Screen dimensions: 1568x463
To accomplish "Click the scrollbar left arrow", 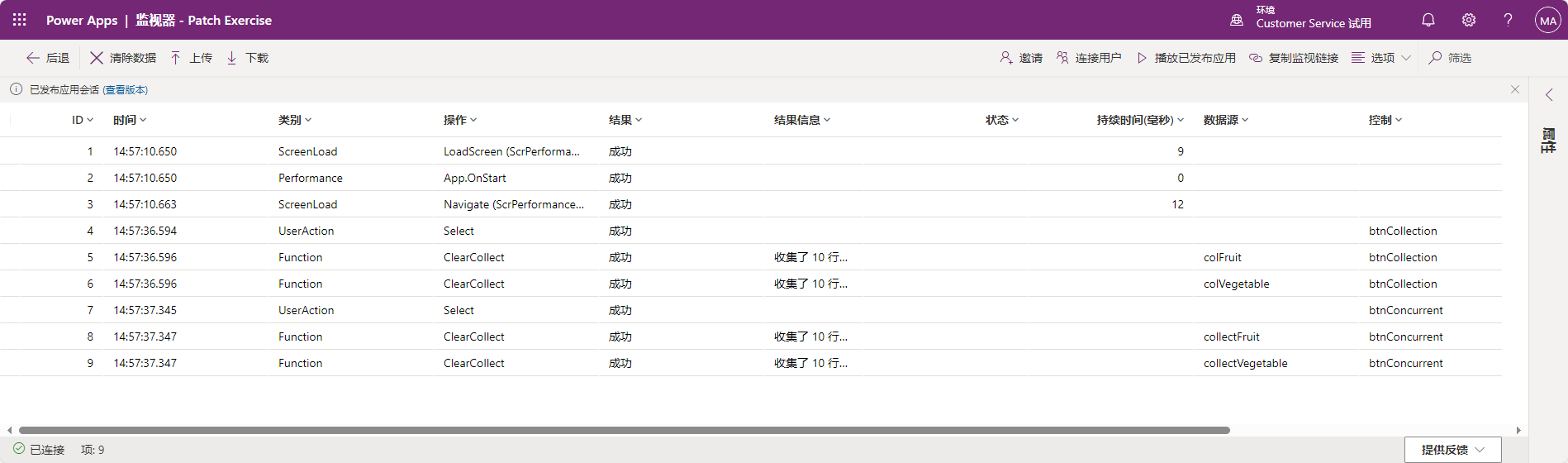I will pyautogui.click(x=9, y=430).
